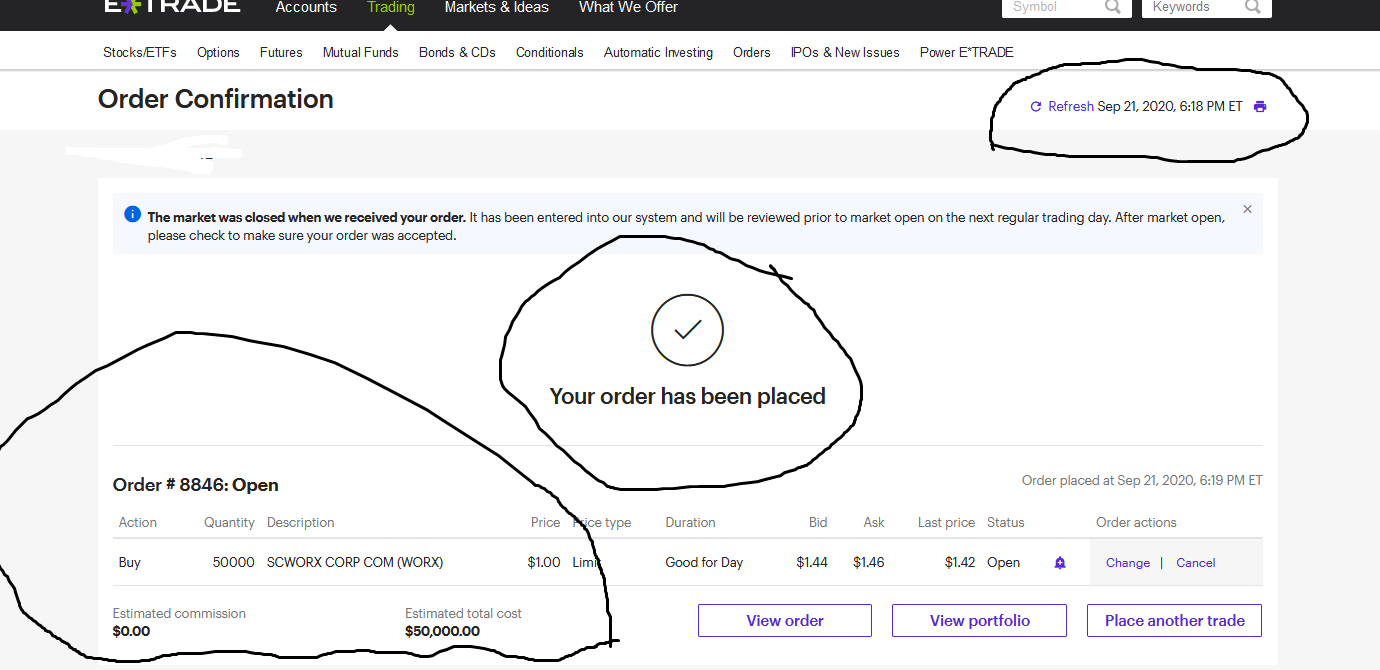Click the Open status cell in order row
Viewport: 1380px width, 670px height.
point(1004,562)
